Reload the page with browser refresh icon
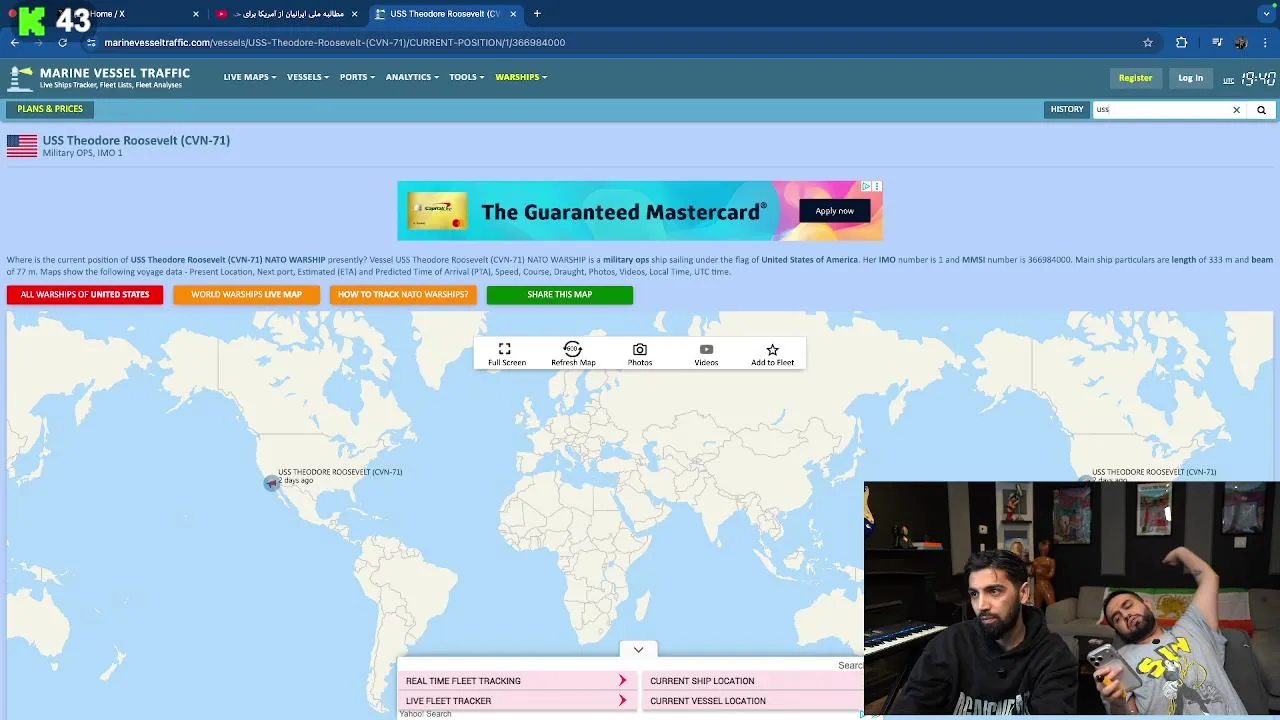The image size is (1280, 720). coord(63,42)
